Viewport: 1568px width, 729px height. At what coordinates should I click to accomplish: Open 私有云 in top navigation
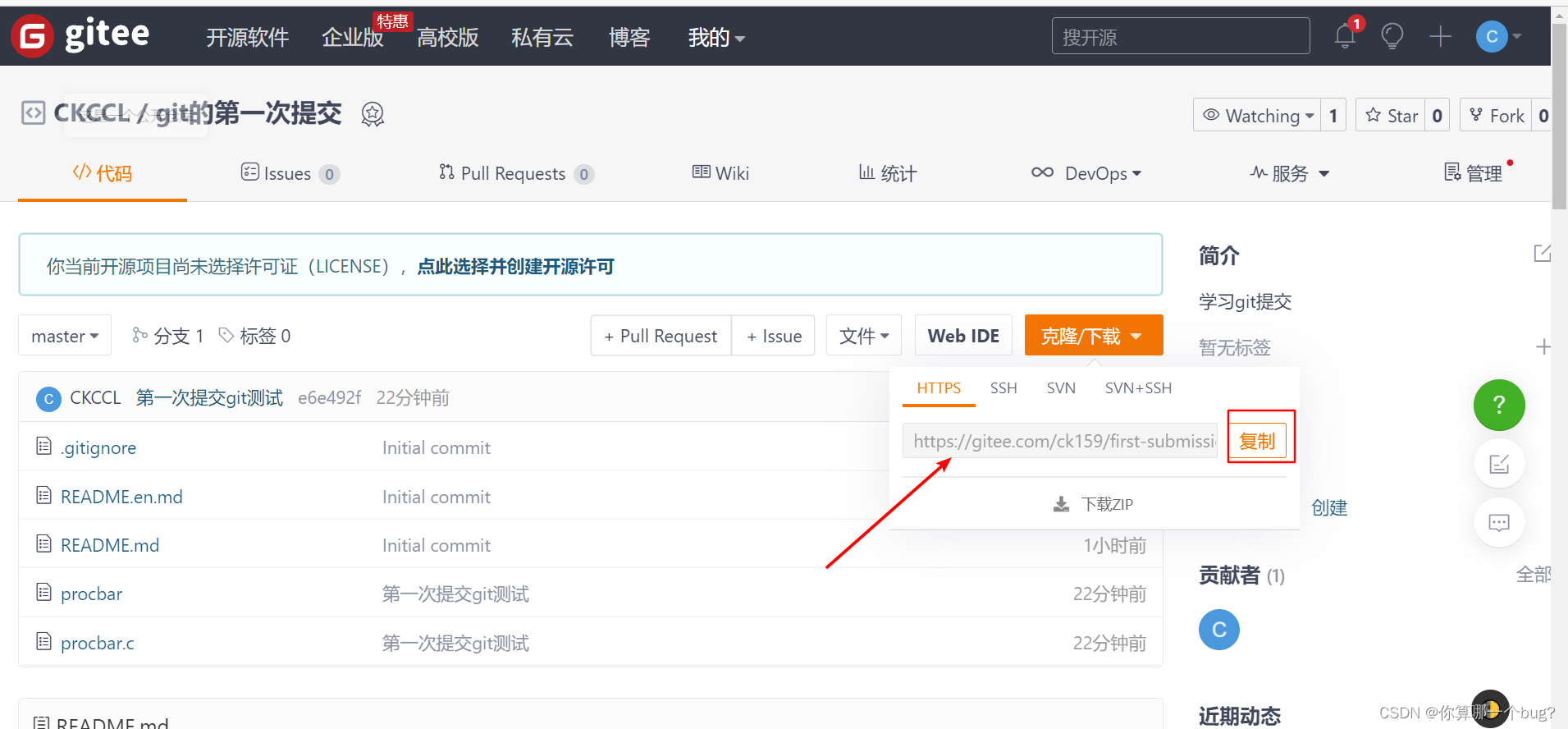[542, 37]
